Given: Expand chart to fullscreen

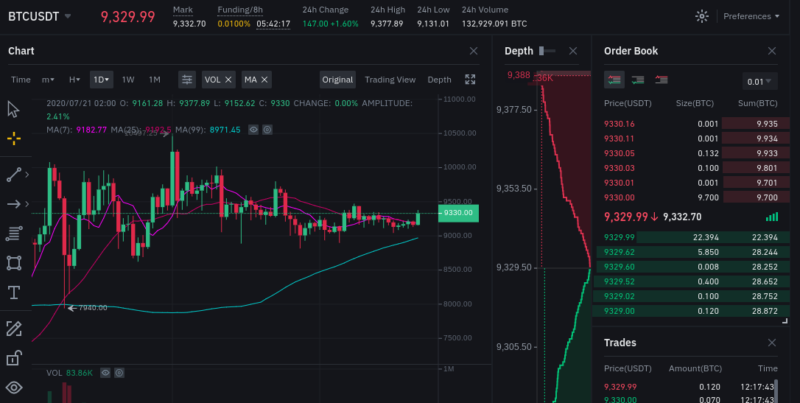Looking at the screenshot, I should pos(470,80).
